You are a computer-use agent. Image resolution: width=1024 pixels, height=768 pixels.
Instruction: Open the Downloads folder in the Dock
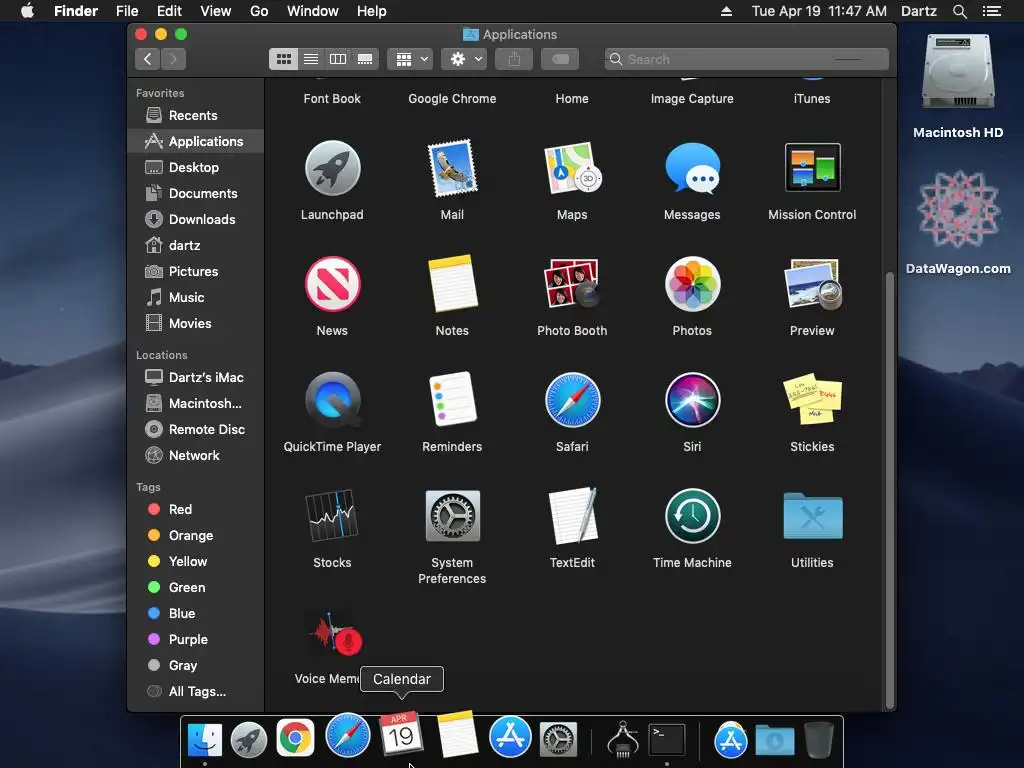pos(775,740)
